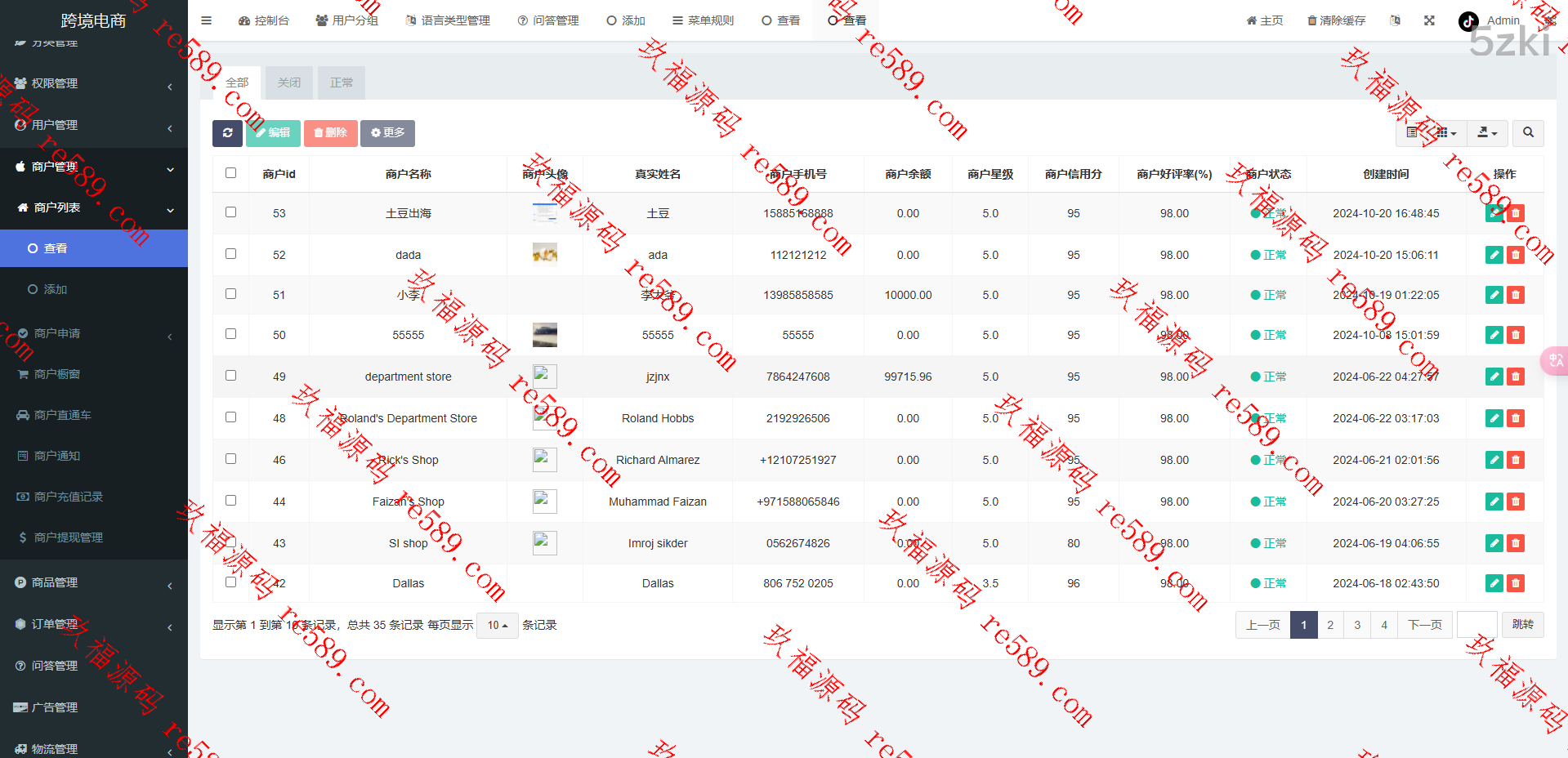Click the refresh table button
Image resolution: width=1568 pixels, height=758 pixels.
(227, 133)
